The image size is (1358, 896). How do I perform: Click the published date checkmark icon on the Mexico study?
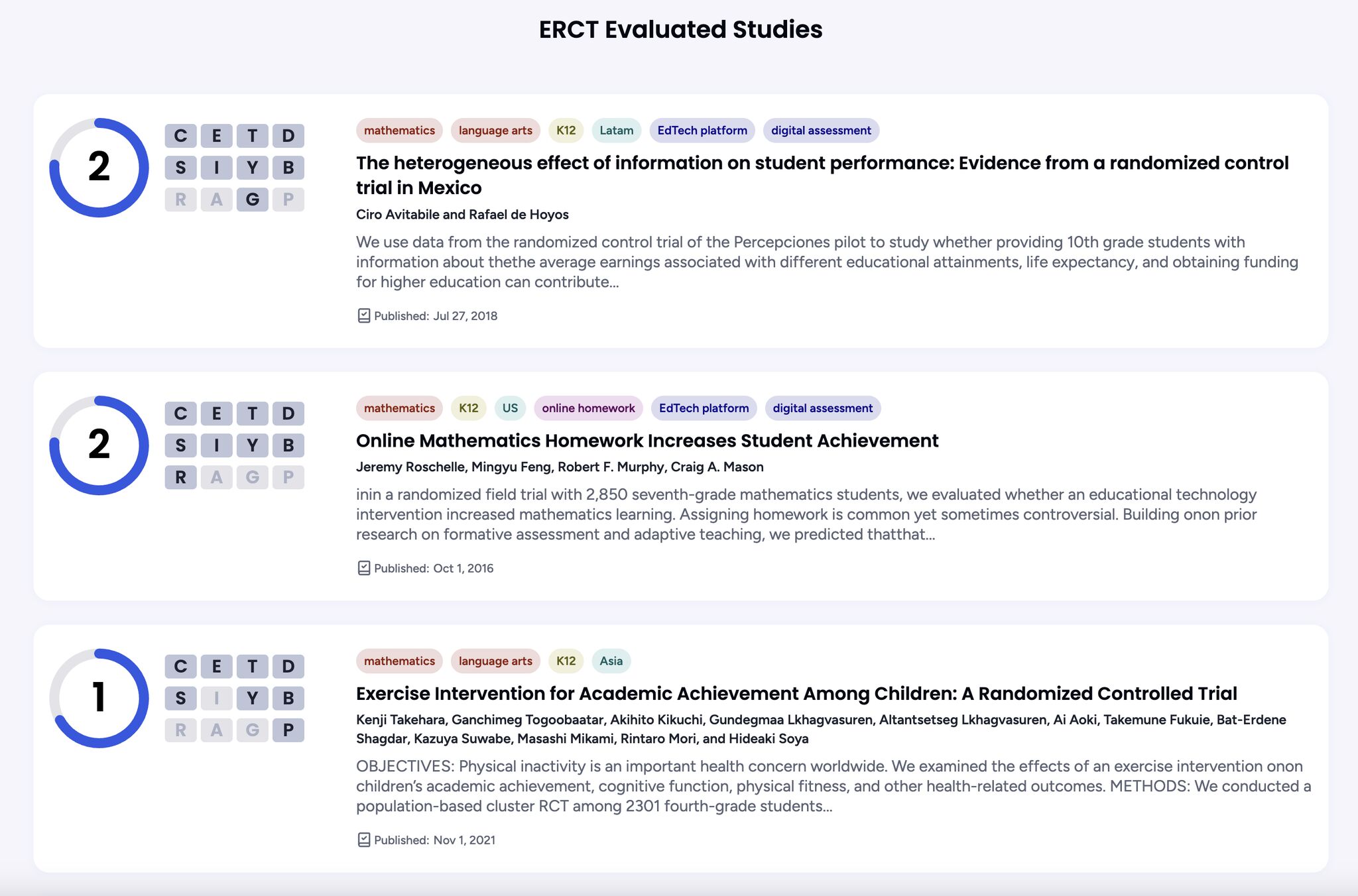click(363, 315)
